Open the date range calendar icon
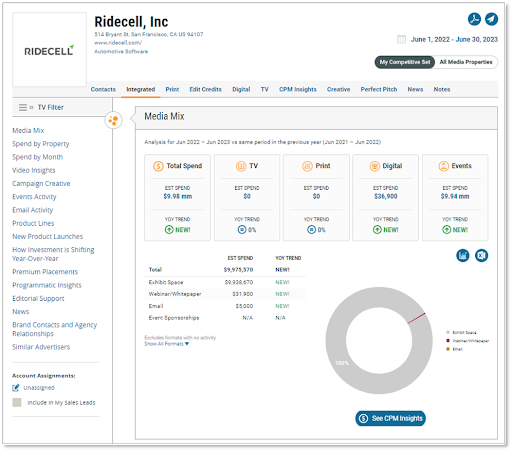 (401, 39)
